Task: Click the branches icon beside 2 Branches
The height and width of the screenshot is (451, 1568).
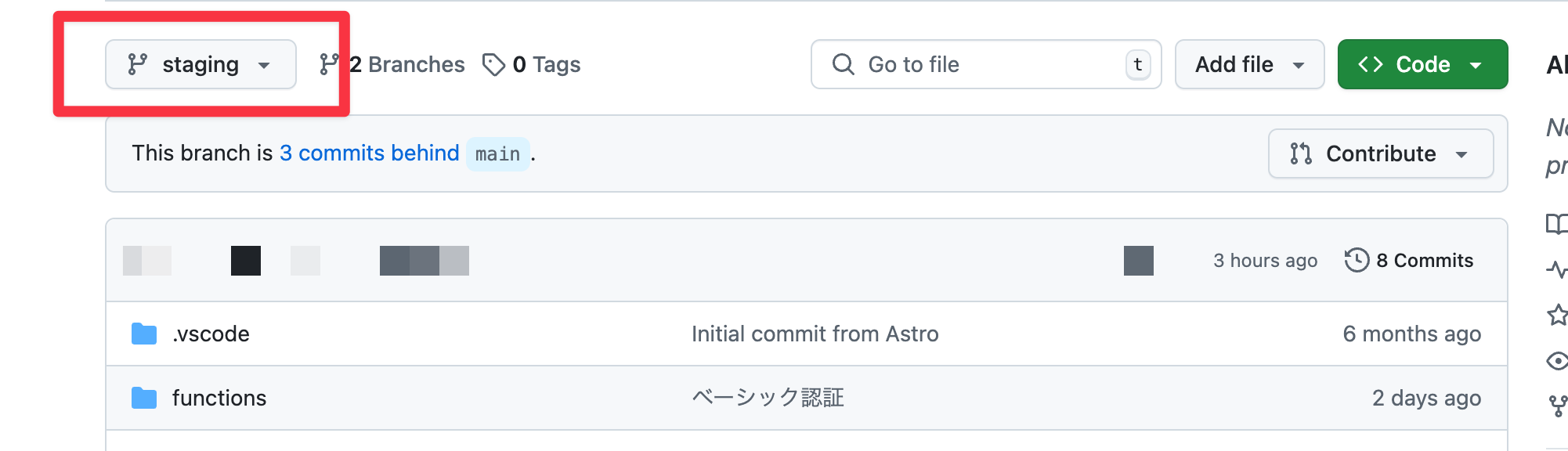Action: click(329, 64)
